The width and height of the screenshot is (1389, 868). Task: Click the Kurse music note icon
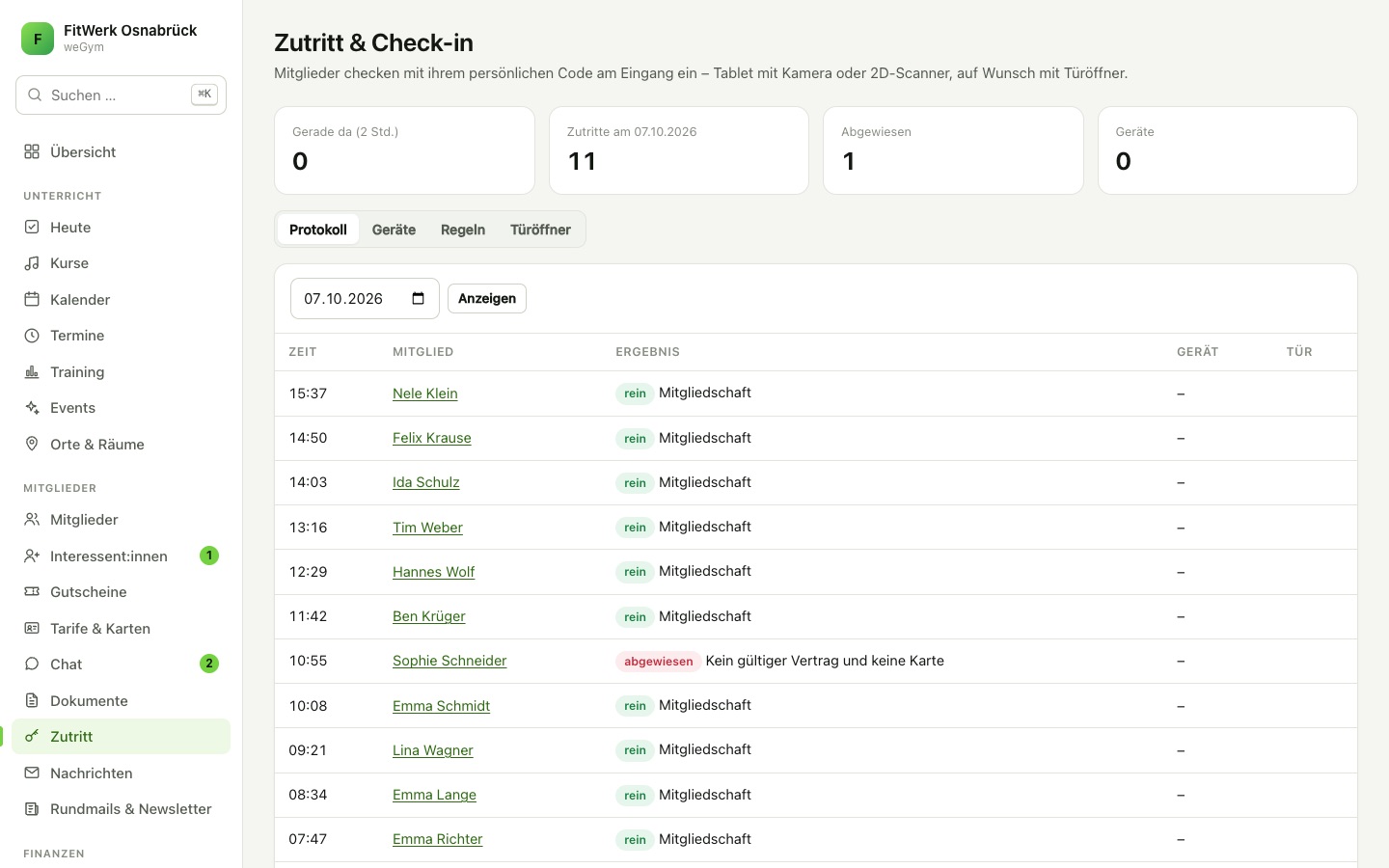point(32,263)
